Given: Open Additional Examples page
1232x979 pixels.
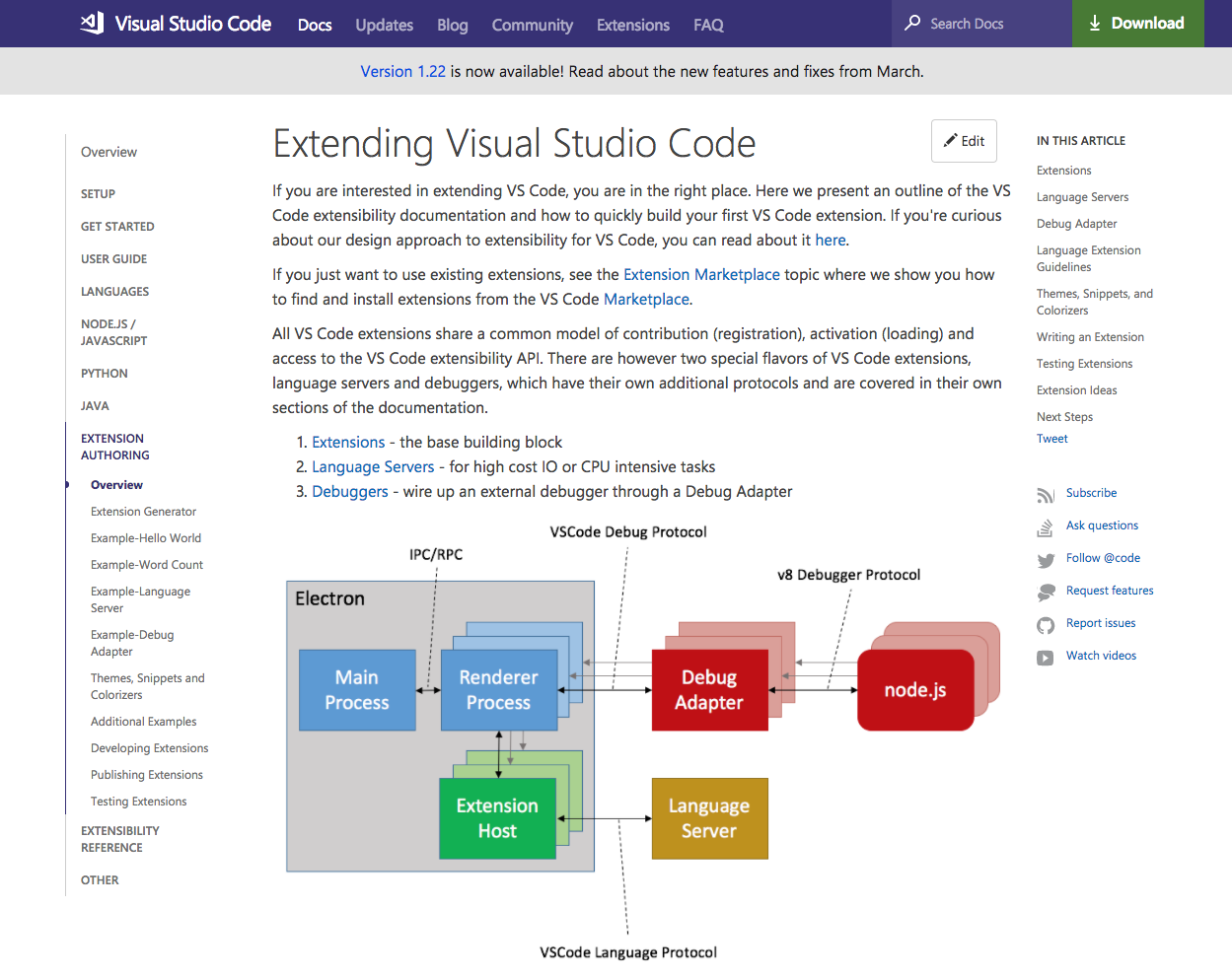Looking at the screenshot, I should pos(143,722).
